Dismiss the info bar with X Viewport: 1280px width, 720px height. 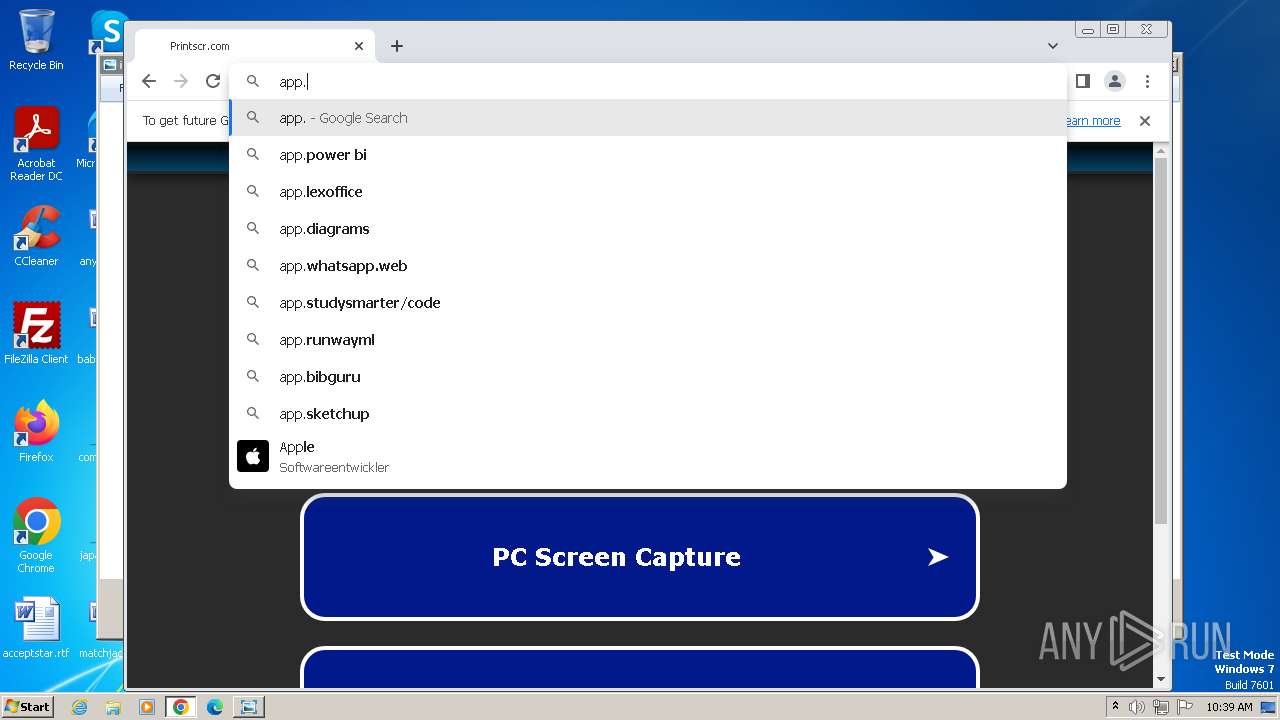tap(1145, 121)
